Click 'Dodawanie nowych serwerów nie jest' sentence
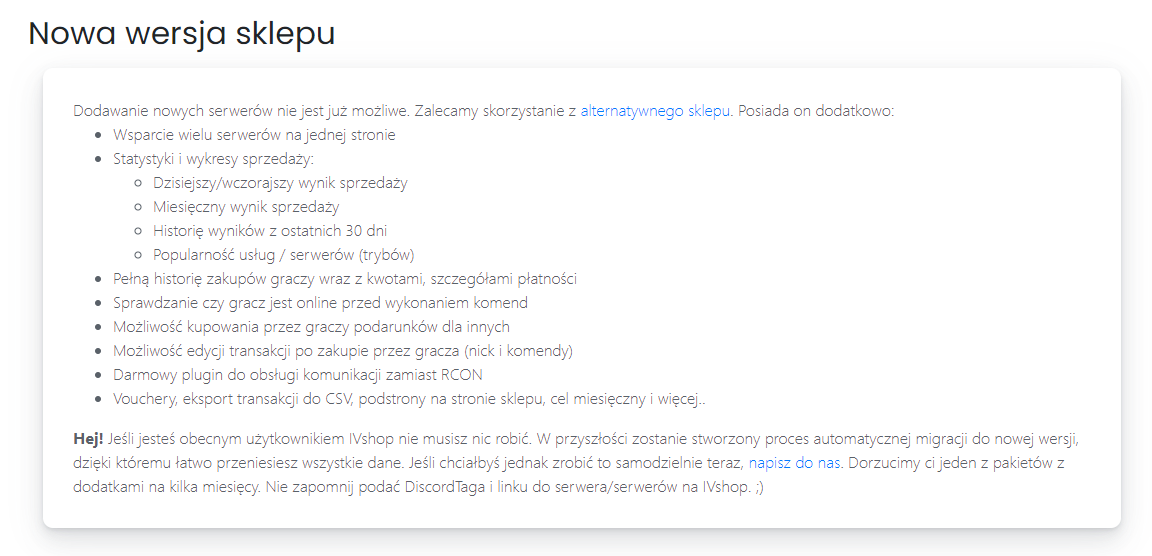This screenshot has height=556, width=1152. tap(242, 111)
